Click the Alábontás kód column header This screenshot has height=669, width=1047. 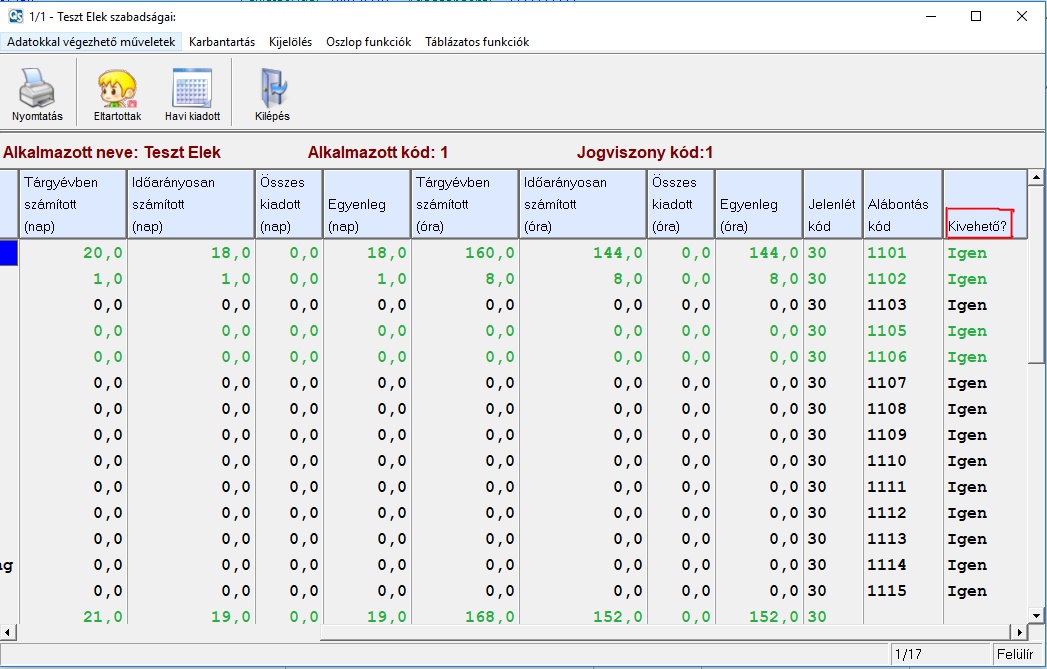coord(902,204)
